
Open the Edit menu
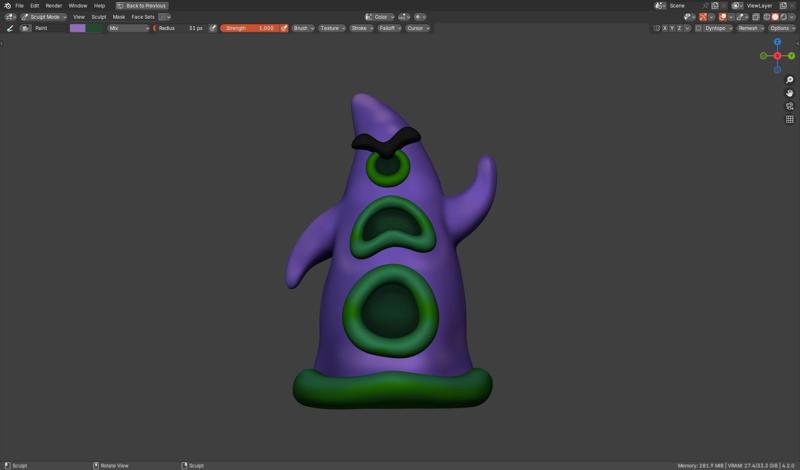coord(35,6)
